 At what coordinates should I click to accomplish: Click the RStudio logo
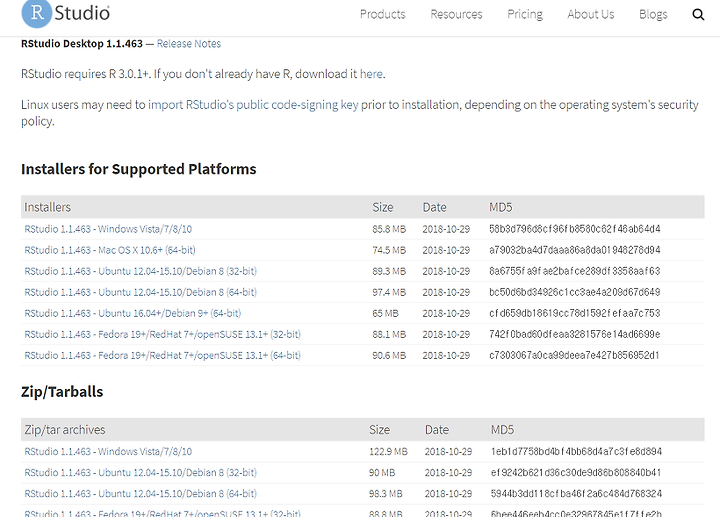point(66,13)
